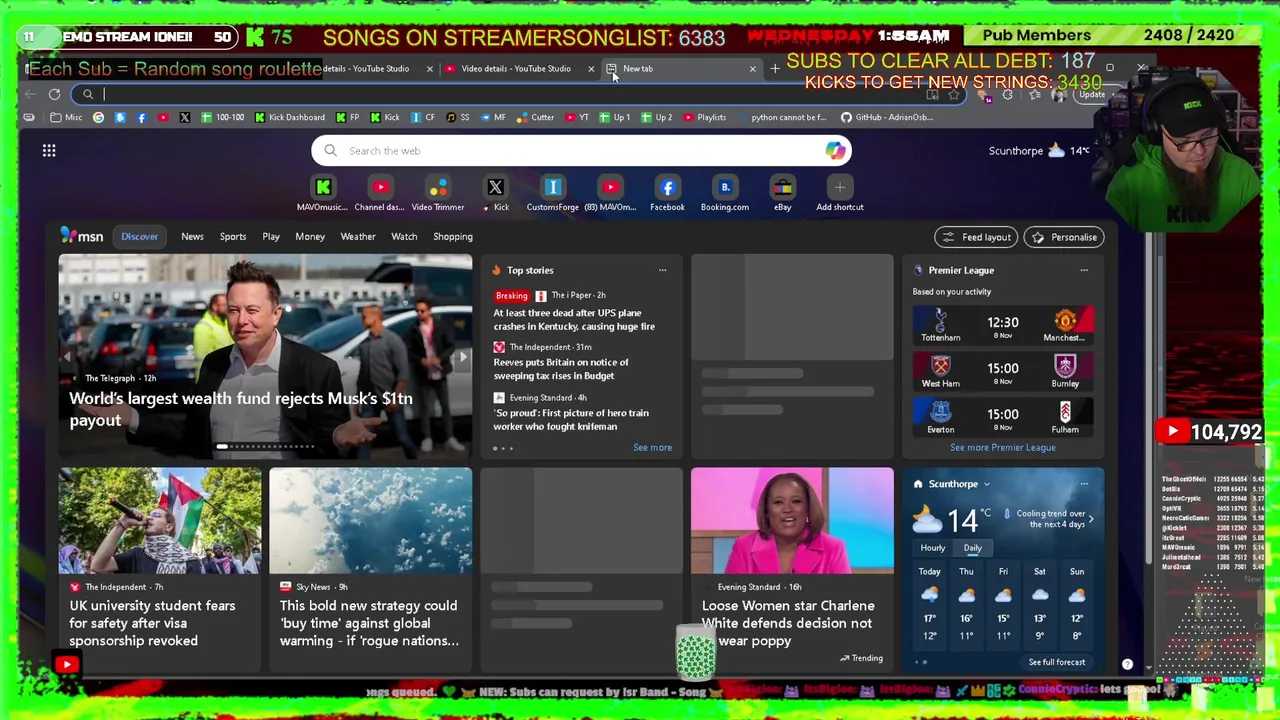Open Reeves tax rises Budget story
This screenshot has height=720, width=1280.
click(x=561, y=369)
